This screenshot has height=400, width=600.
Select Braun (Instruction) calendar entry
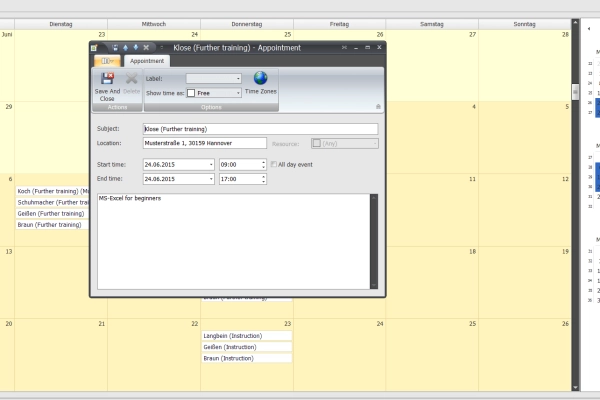click(247, 358)
